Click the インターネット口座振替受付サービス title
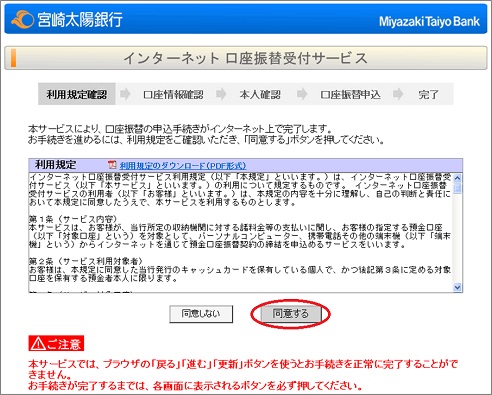This screenshot has width=492, height=395. pyautogui.click(x=245, y=58)
